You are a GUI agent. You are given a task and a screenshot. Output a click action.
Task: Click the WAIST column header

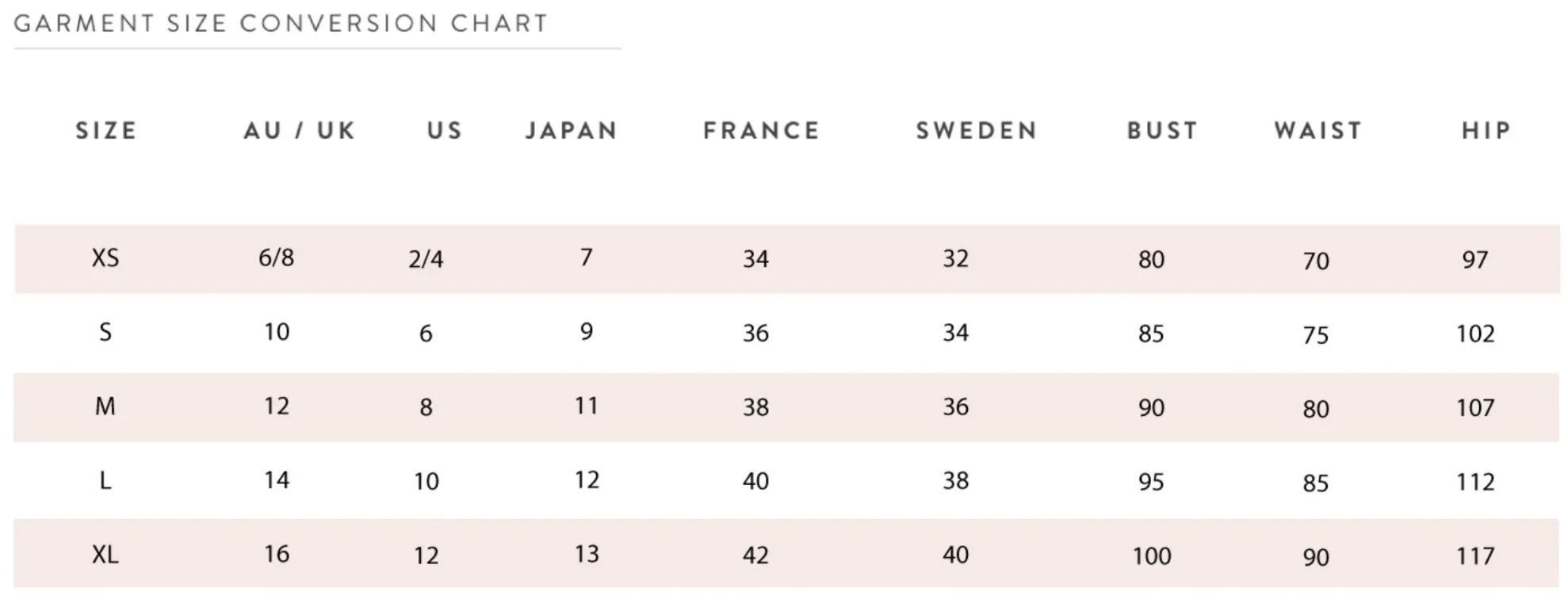coord(1318,131)
